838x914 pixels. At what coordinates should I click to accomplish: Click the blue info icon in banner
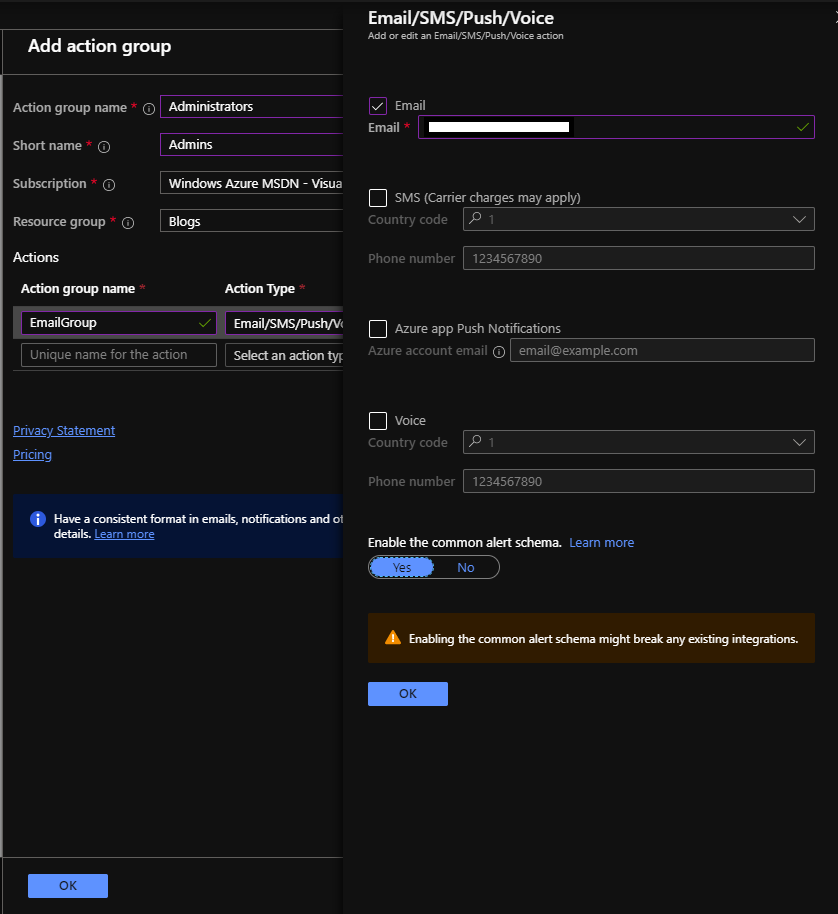[x=38, y=519]
